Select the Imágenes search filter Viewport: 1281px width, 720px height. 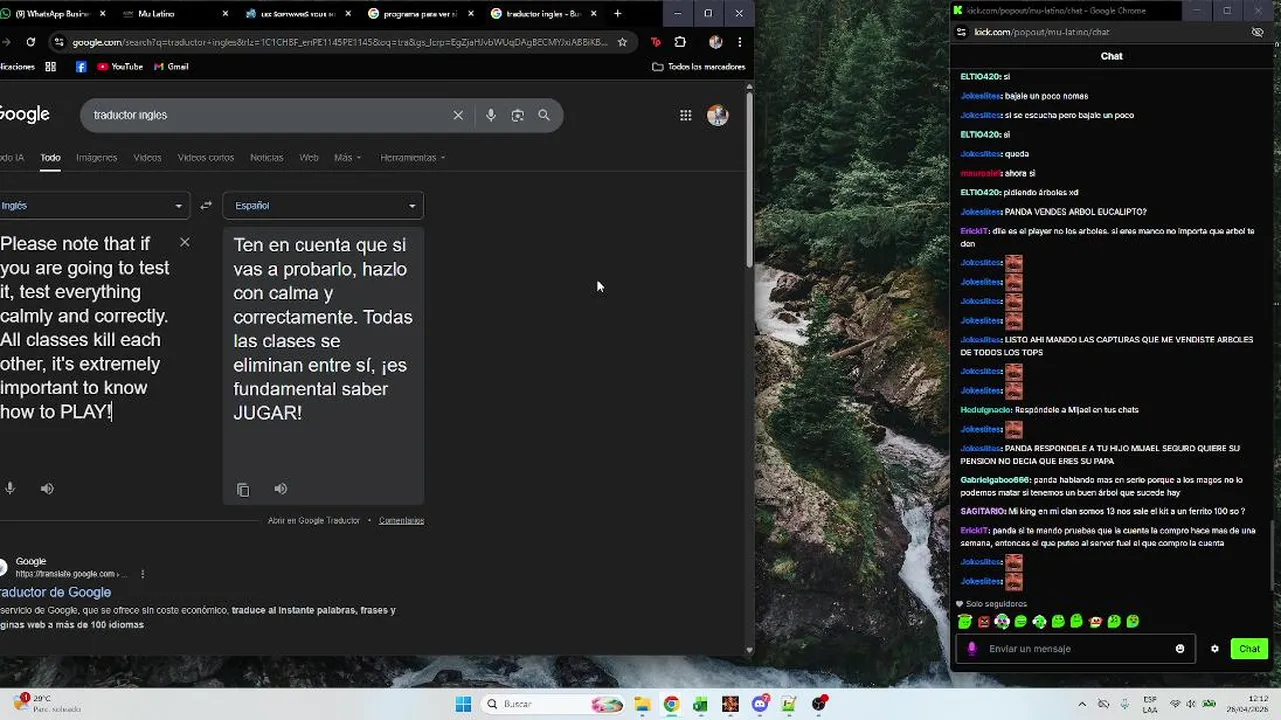point(97,157)
